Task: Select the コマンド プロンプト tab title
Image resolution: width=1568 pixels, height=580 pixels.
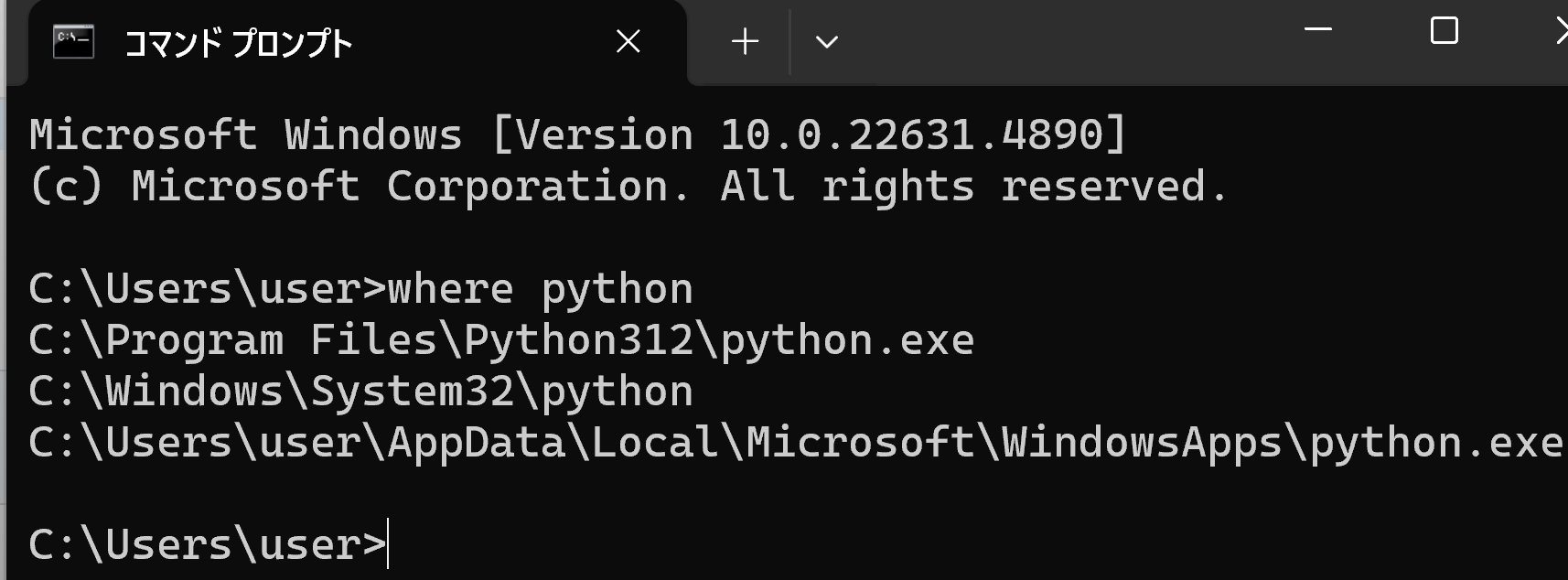Action: (x=238, y=43)
